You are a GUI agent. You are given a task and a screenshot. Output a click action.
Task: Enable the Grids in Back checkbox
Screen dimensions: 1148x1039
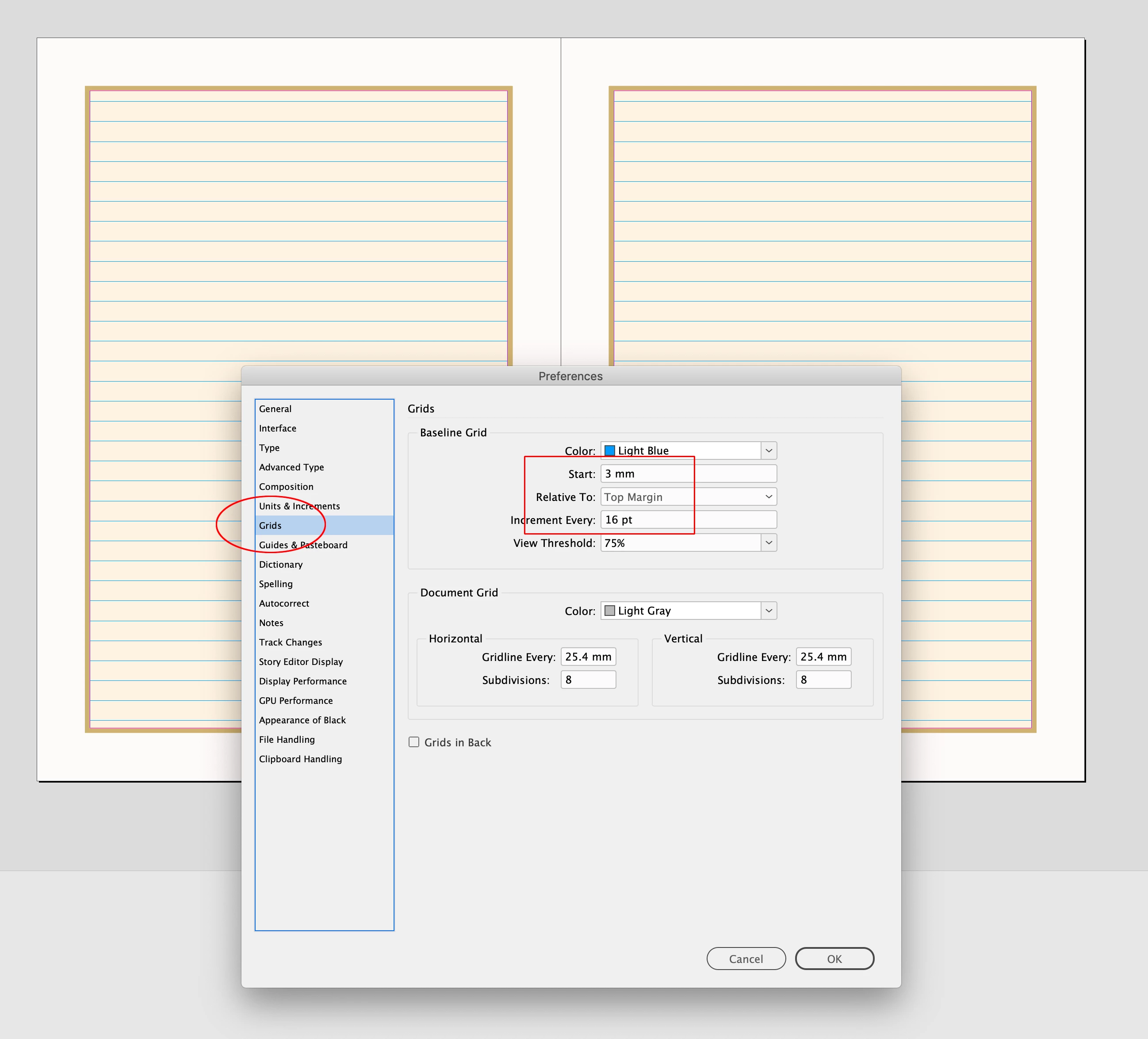click(414, 742)
